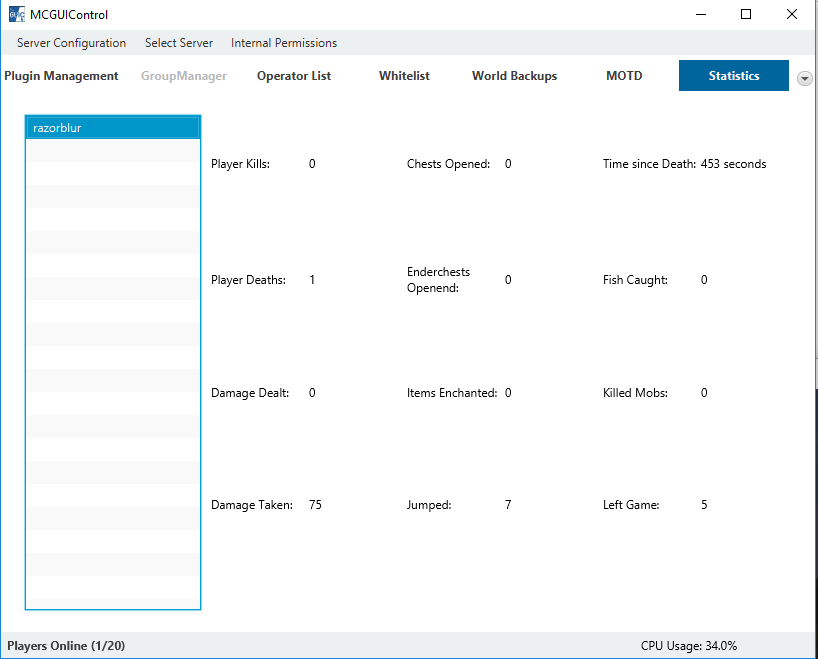
Task: Maximize the MCGUIControl window
Action: [x=746, y=14]
